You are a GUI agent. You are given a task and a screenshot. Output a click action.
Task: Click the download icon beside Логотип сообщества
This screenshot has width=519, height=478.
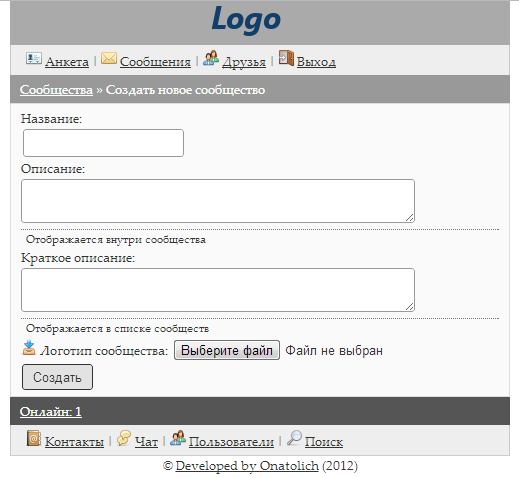coord(29,348)
